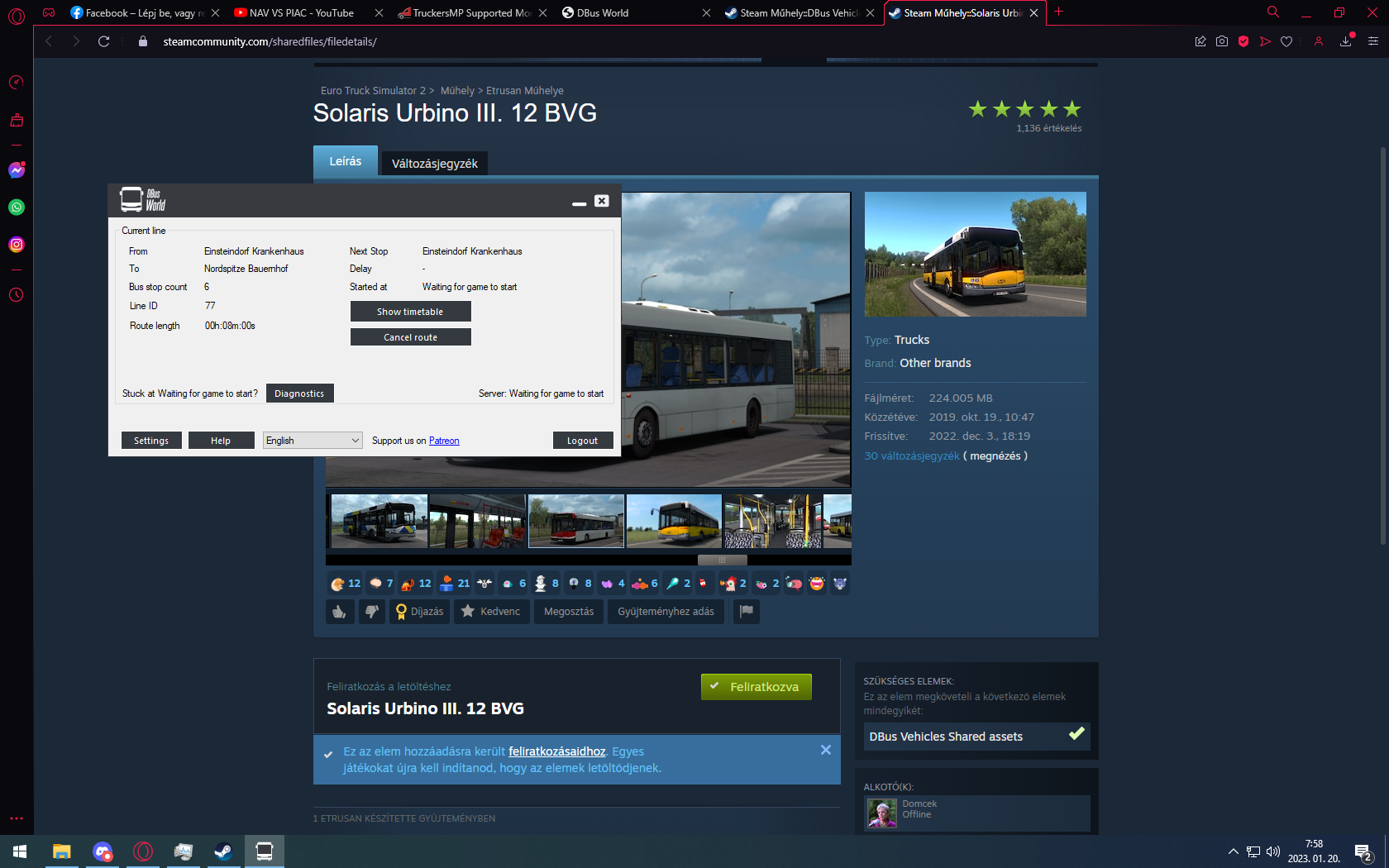Open the Patreon link
Viewport: 1389px width, 868px height.
(x=444, y=441)
